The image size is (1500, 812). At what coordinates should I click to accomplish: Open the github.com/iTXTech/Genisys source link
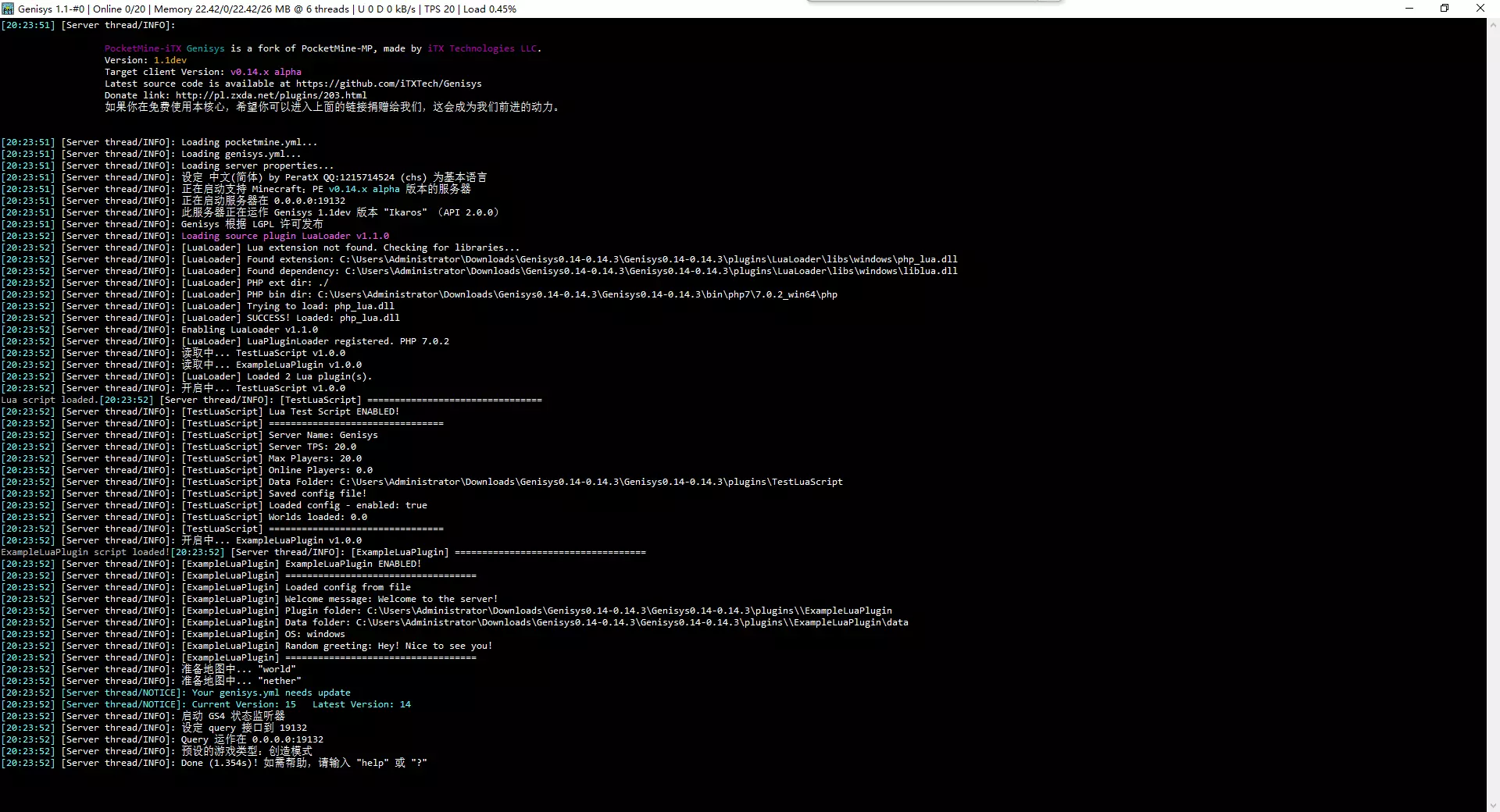coord(388,84)
